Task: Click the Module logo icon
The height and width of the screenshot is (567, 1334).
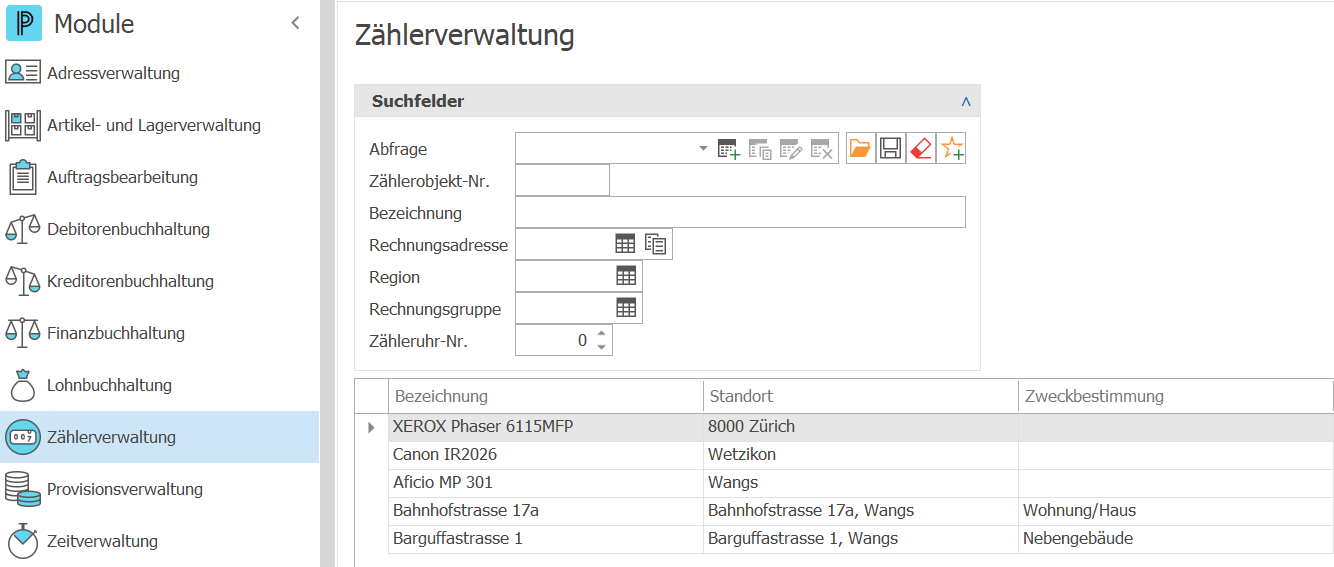Action: click(x=23, y=23)
